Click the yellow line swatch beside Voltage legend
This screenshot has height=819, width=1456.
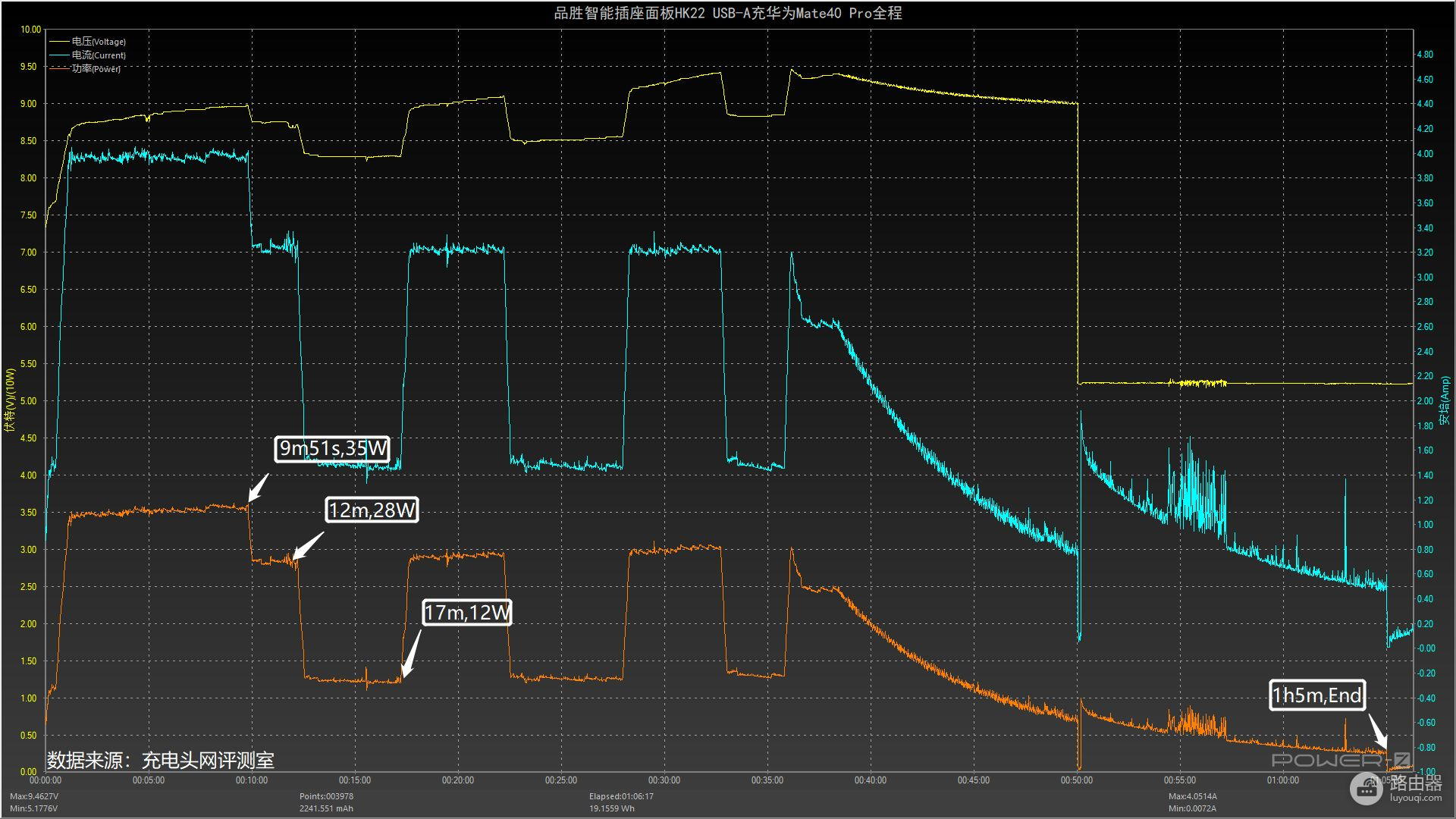59,42
